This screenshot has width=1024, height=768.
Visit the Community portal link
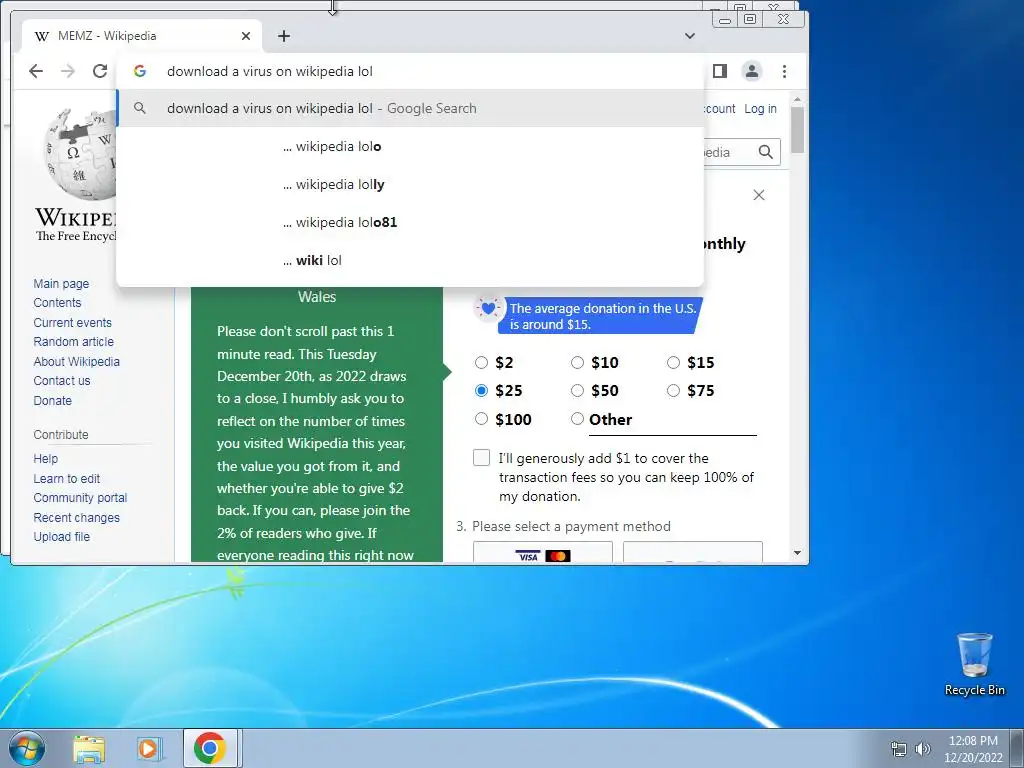pos(80,498)
